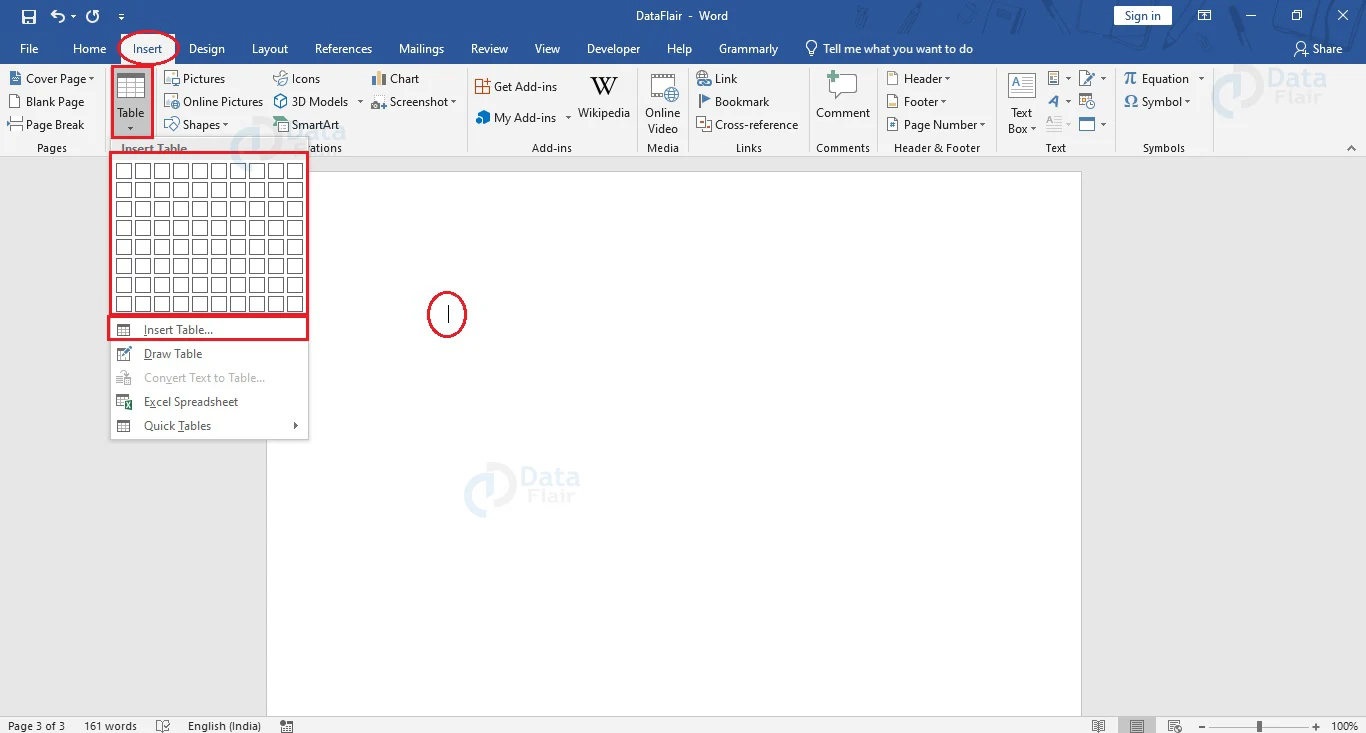Select the View ribbon tab
1366x733 pixels.
click(x=547, y=48)
